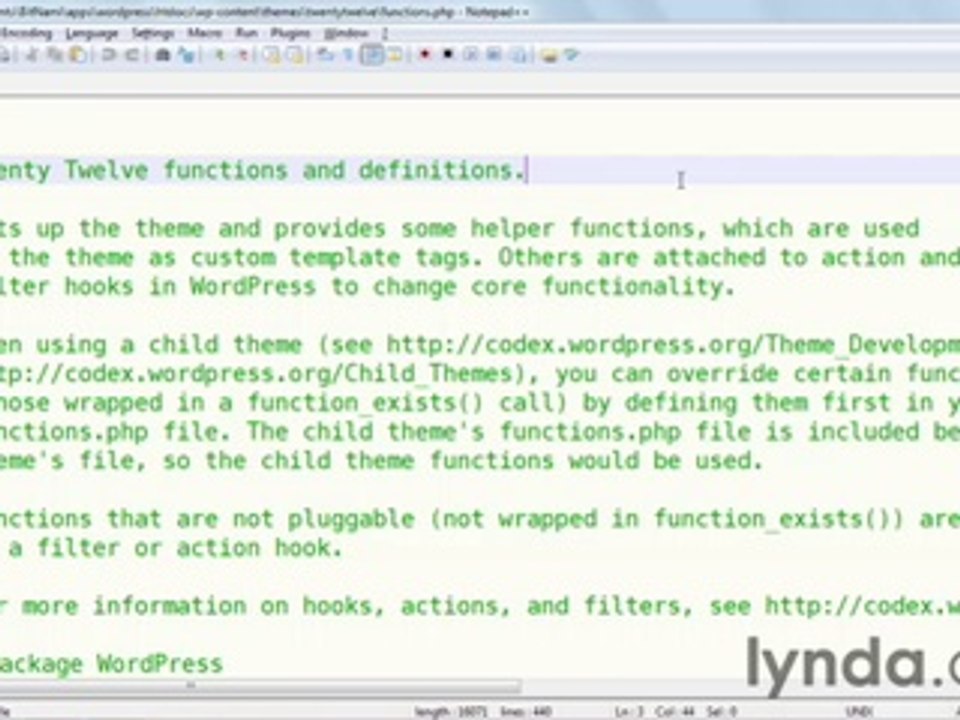
Task: Click the Cut scissors toolbar icon
Action: (x=31, y=55)
